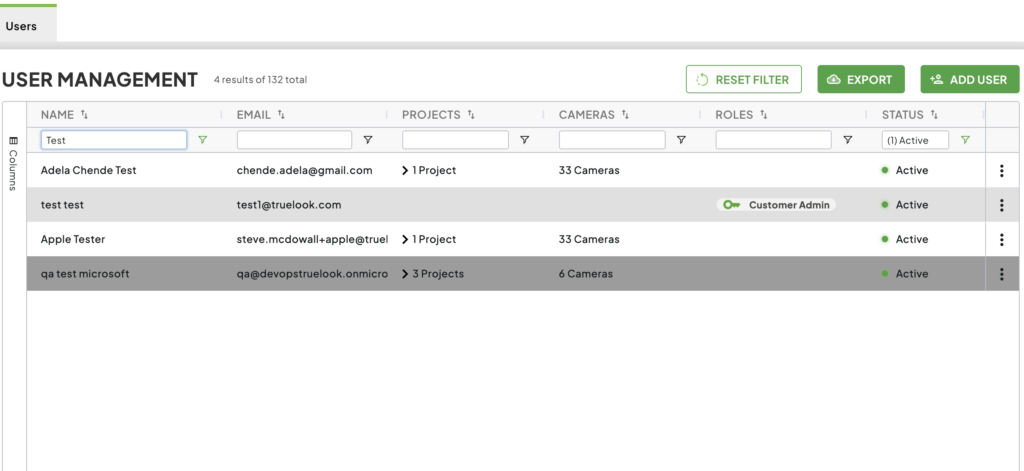
Task: Open actions menu for Apple Tester
Action: point(1001,240)
